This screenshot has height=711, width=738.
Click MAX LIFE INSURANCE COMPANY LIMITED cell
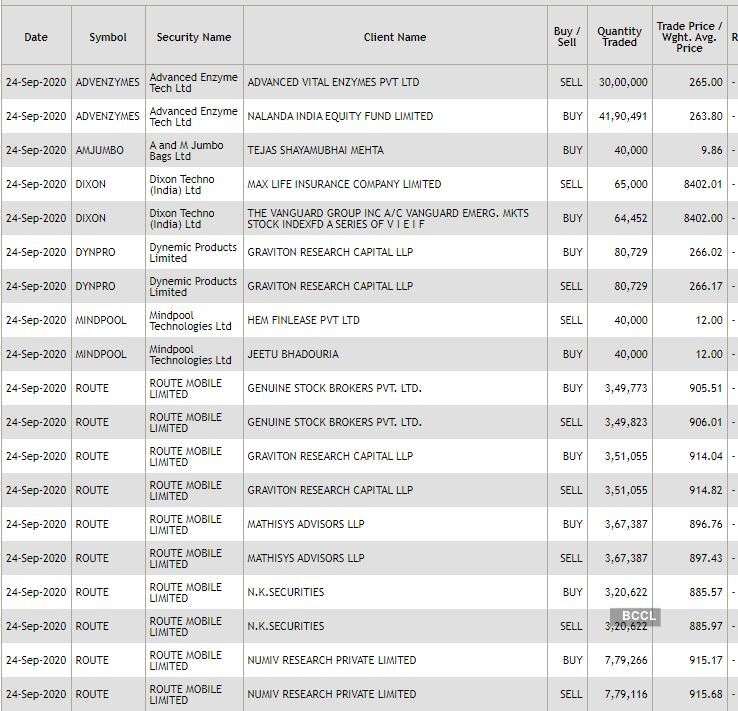click(x=345, y=184)
